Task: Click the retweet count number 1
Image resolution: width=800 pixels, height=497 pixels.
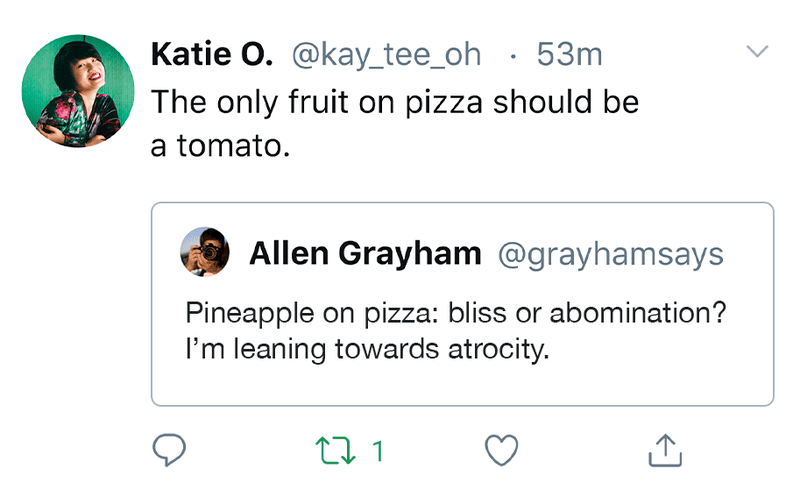Action: point(378,452)
